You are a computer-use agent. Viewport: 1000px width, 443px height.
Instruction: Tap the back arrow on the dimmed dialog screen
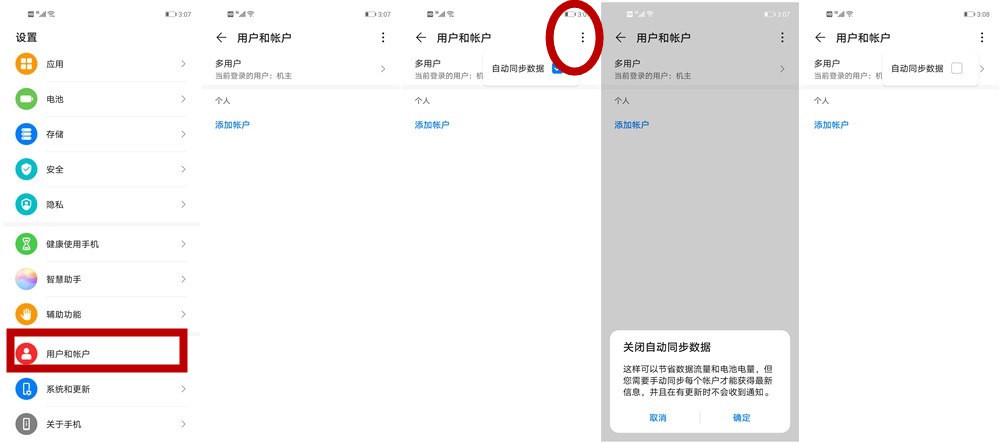[x=620, y=37]
